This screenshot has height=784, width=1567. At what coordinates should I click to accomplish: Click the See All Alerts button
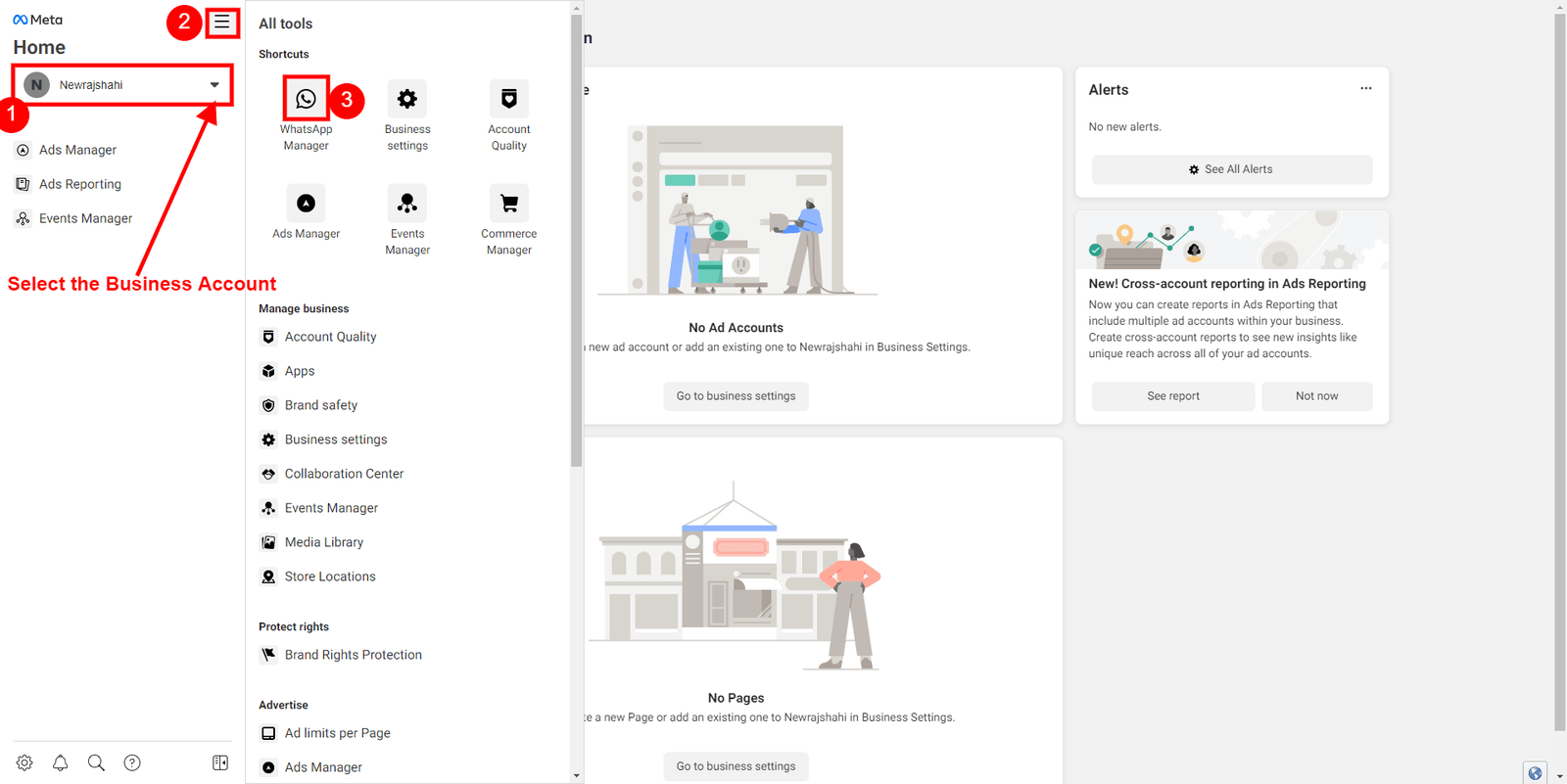[1231, 169]
